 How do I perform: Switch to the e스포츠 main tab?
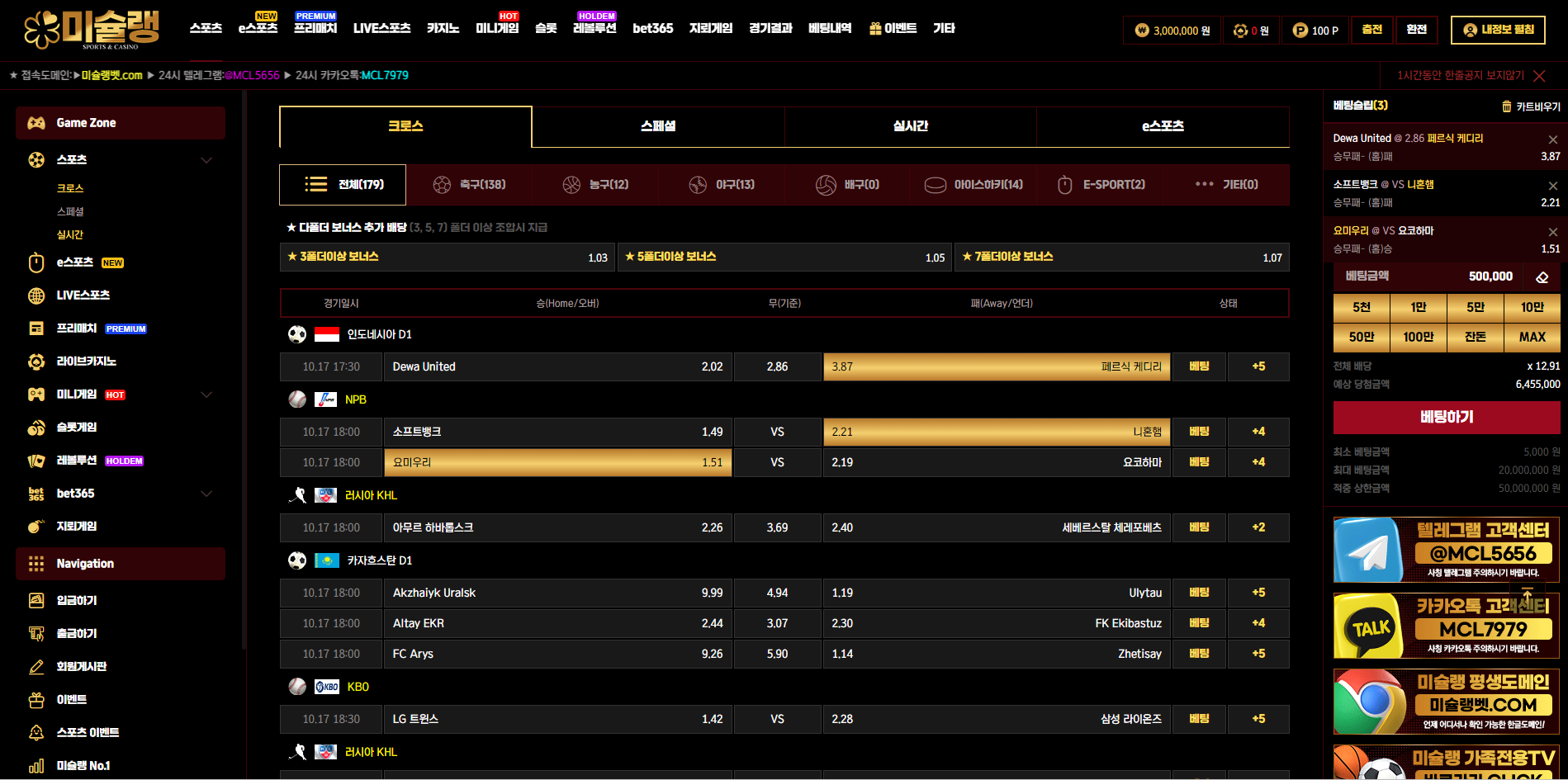point(1163,126)
